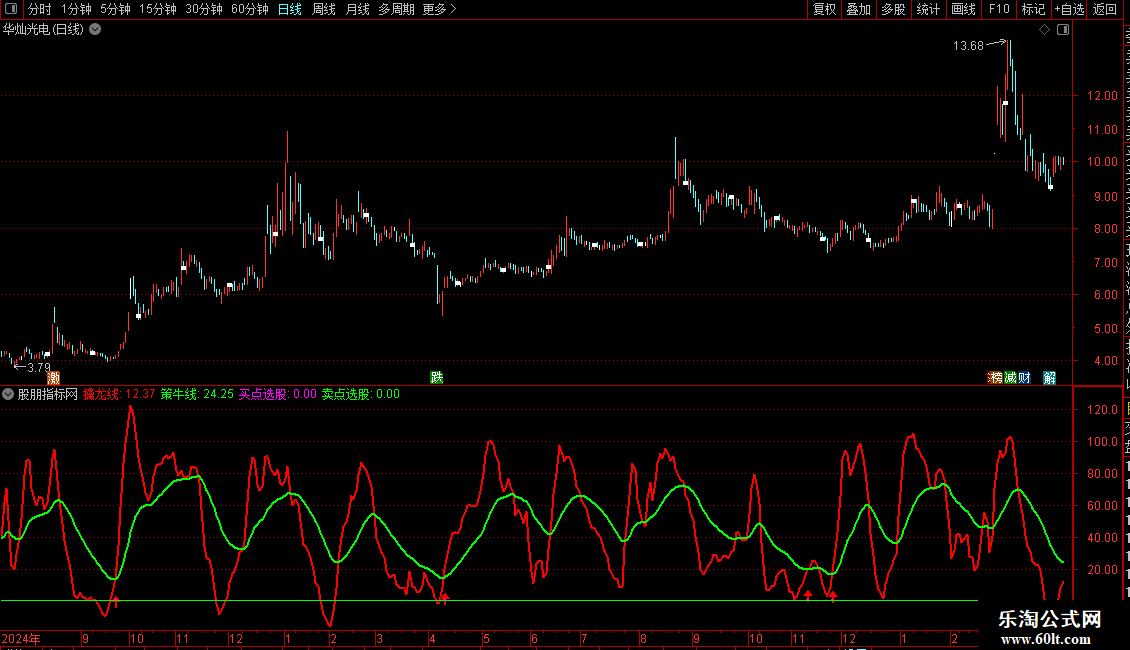
Task: Expand the 更多 periods menu
Action: click(439, 9)
